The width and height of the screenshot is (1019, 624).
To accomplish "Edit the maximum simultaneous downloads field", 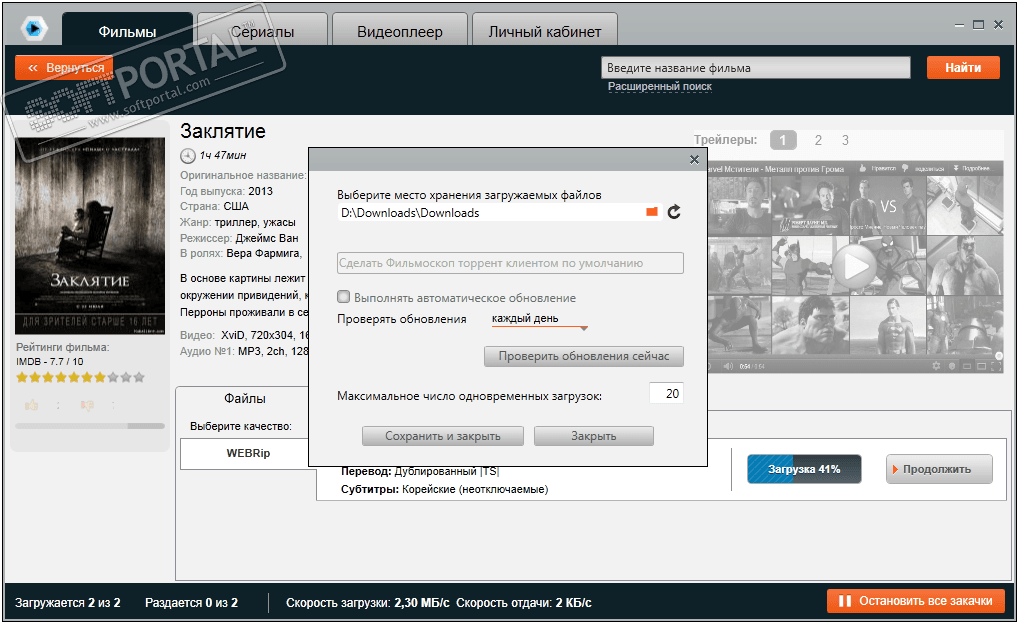I will [x=666, y=394].
